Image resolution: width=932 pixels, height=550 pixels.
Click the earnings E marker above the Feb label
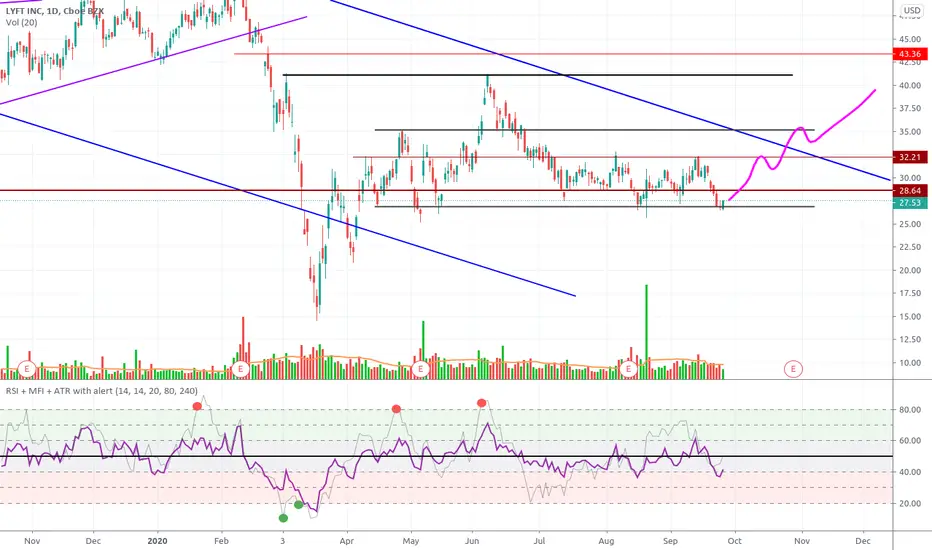point(241,369)
